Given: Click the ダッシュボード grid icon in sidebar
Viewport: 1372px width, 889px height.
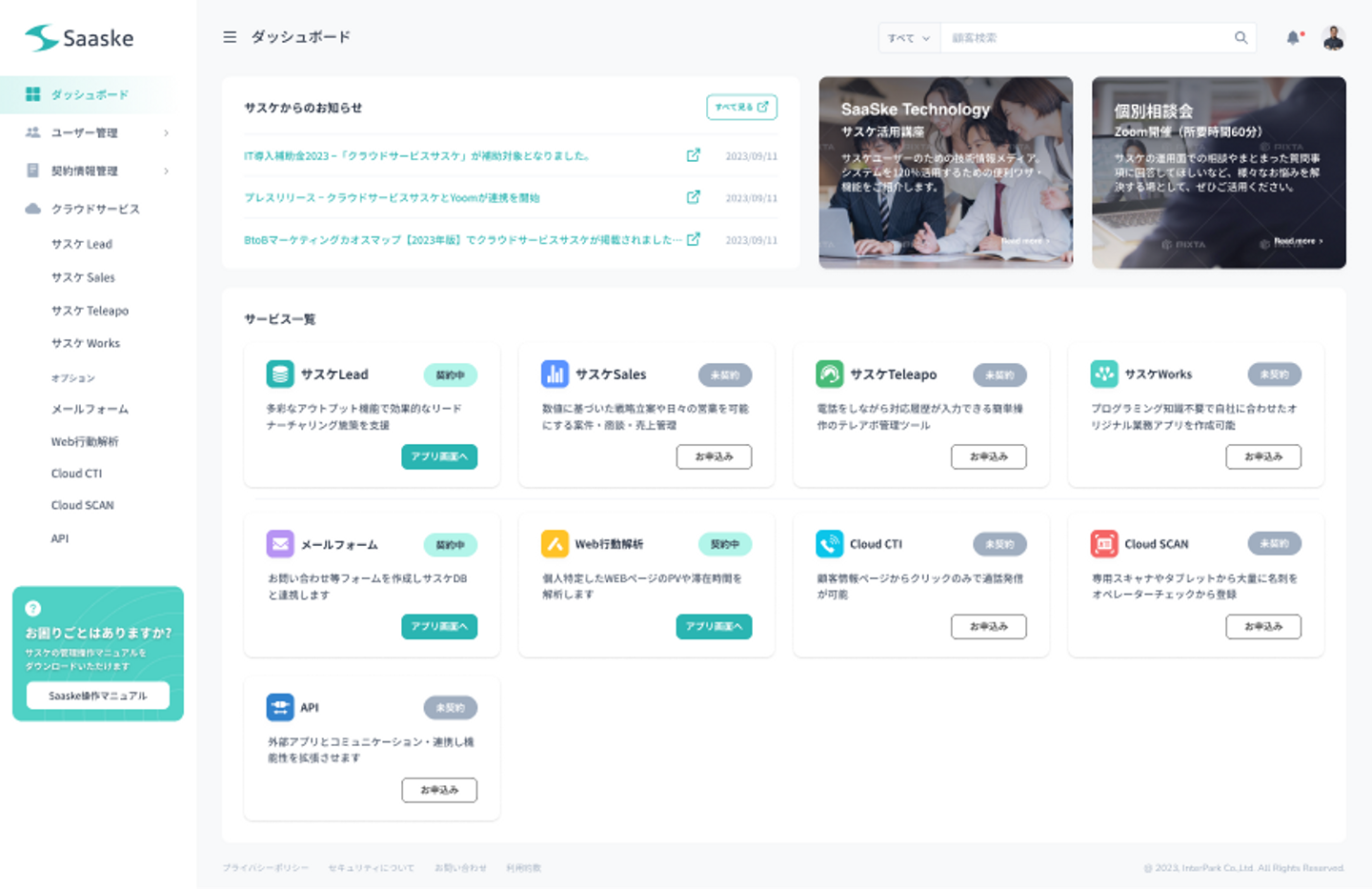Looking at the screenshot, I should pyautogui.click(x=33, y=94).
